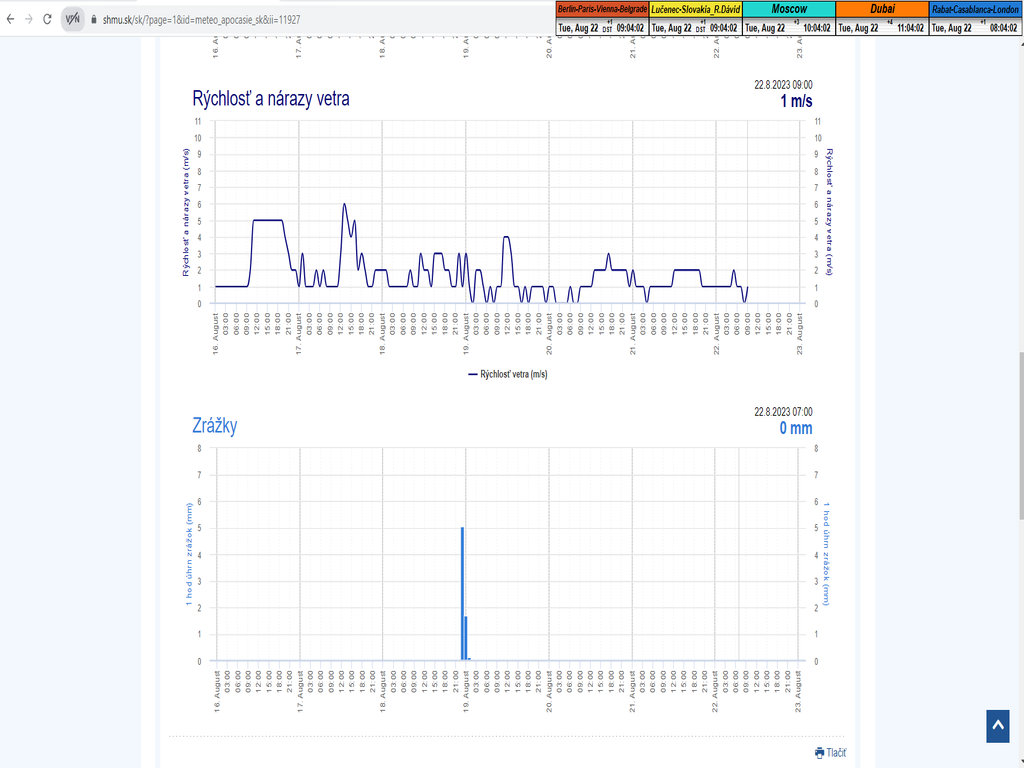Click the padlock site security icon
This screenshot has height=768, width=1024.
coord(93,19)
